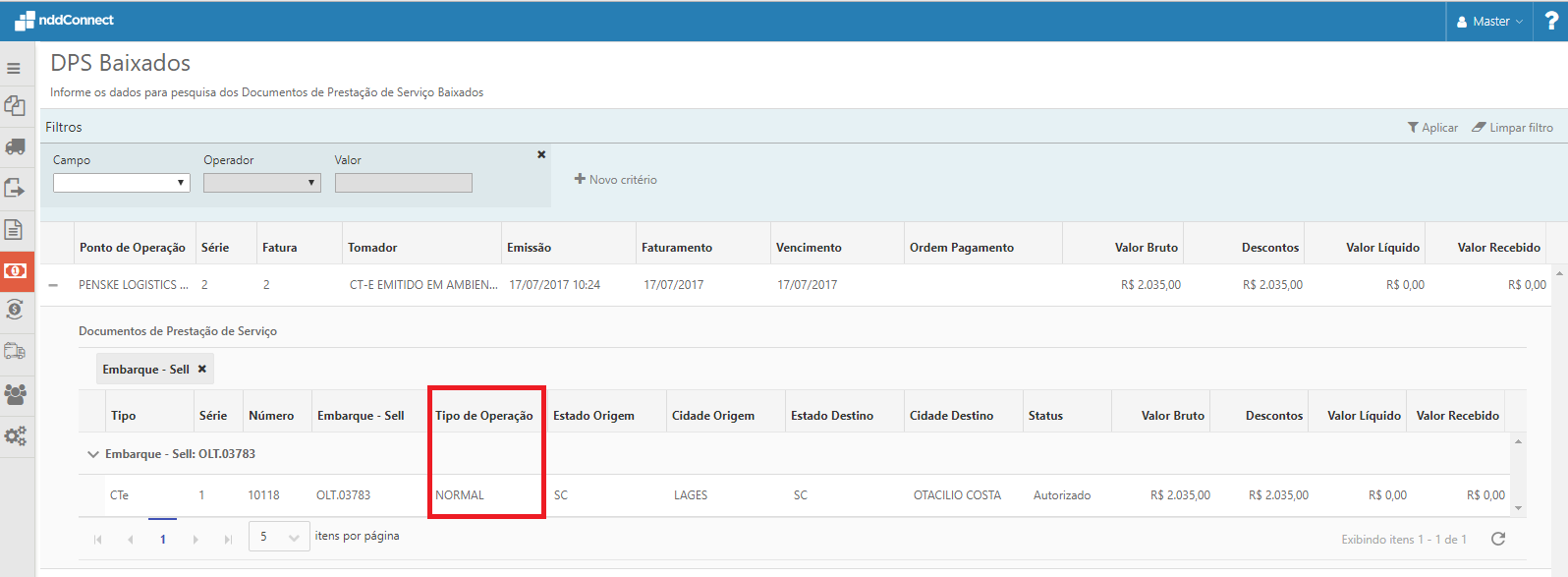
Task: Click the Valor filter input field
Action: click(403, 183)
